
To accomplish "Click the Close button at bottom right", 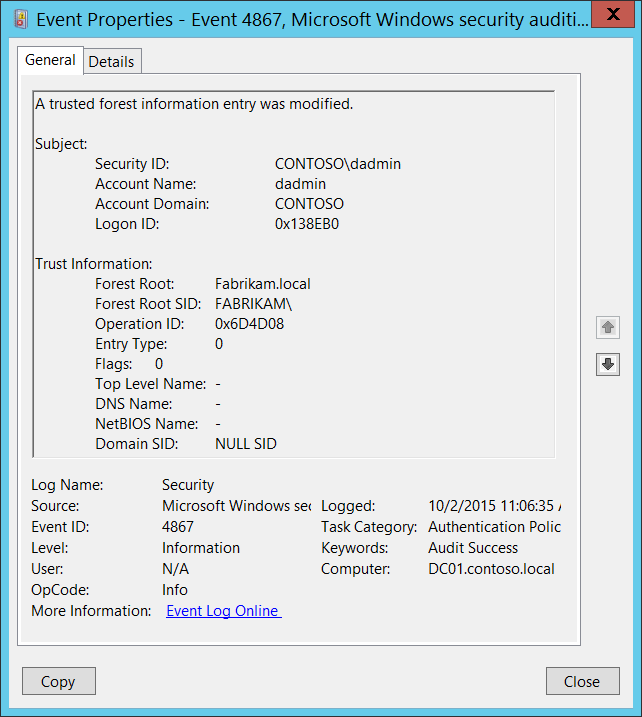I will coord(582,681).
